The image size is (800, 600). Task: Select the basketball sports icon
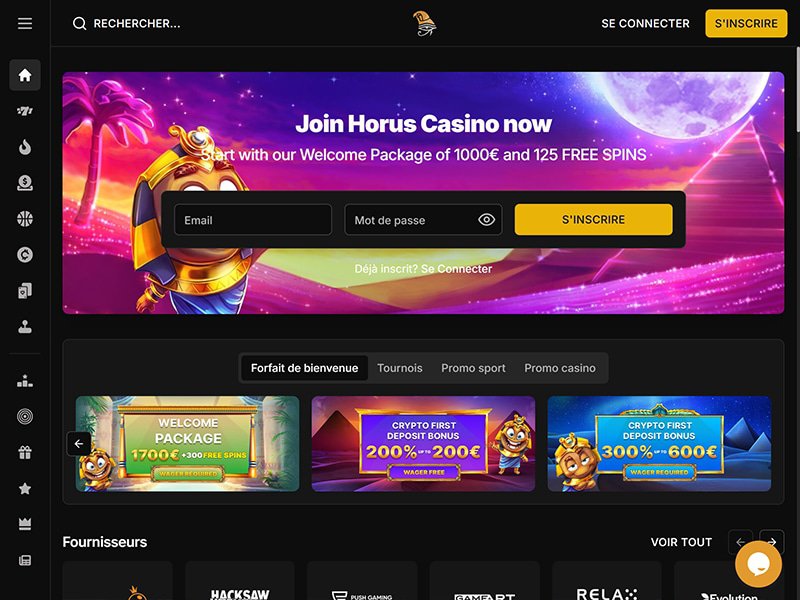point(24,218)
